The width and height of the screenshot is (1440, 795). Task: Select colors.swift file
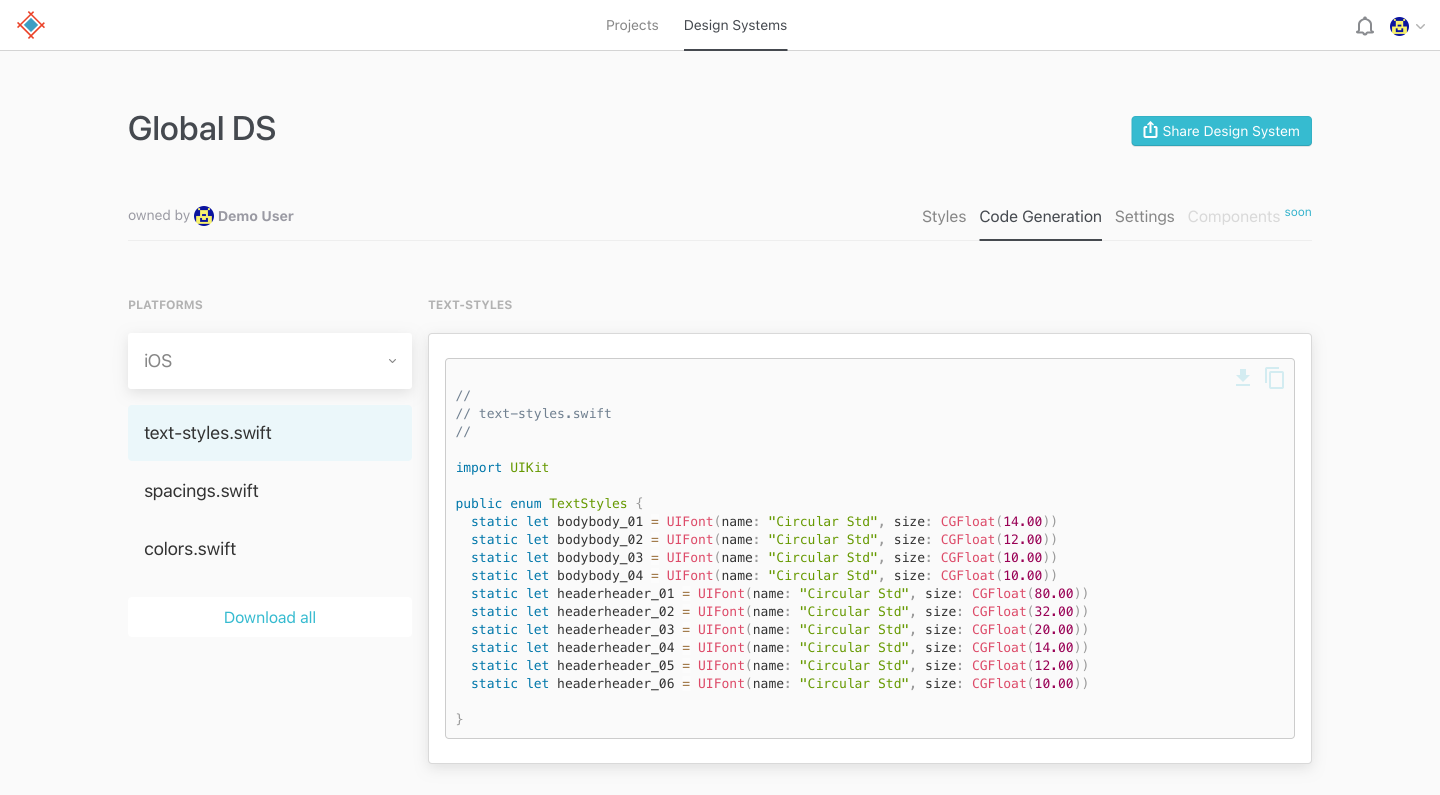coord(270,549)
